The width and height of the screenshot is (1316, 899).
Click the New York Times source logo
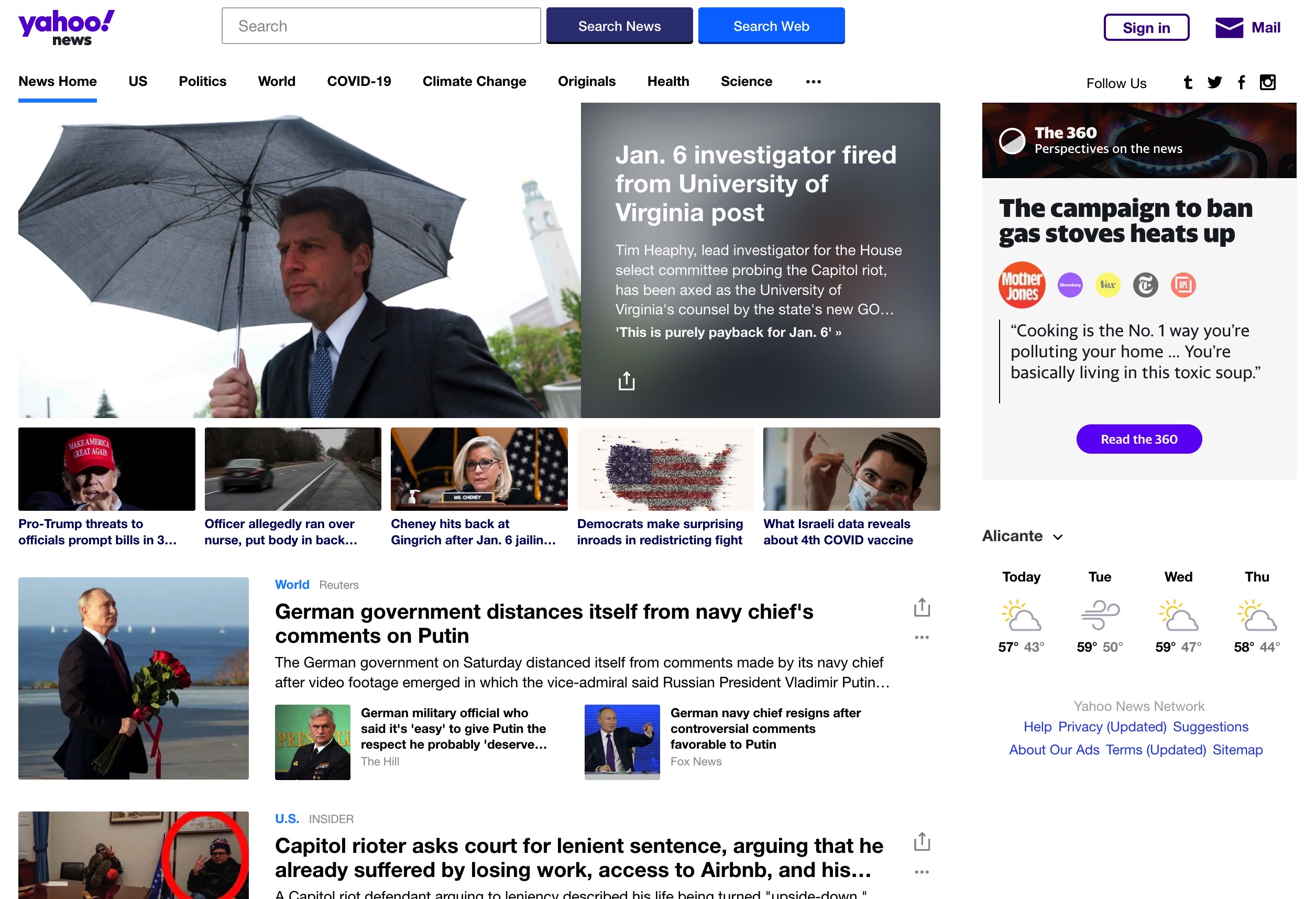click(1145, 285)
